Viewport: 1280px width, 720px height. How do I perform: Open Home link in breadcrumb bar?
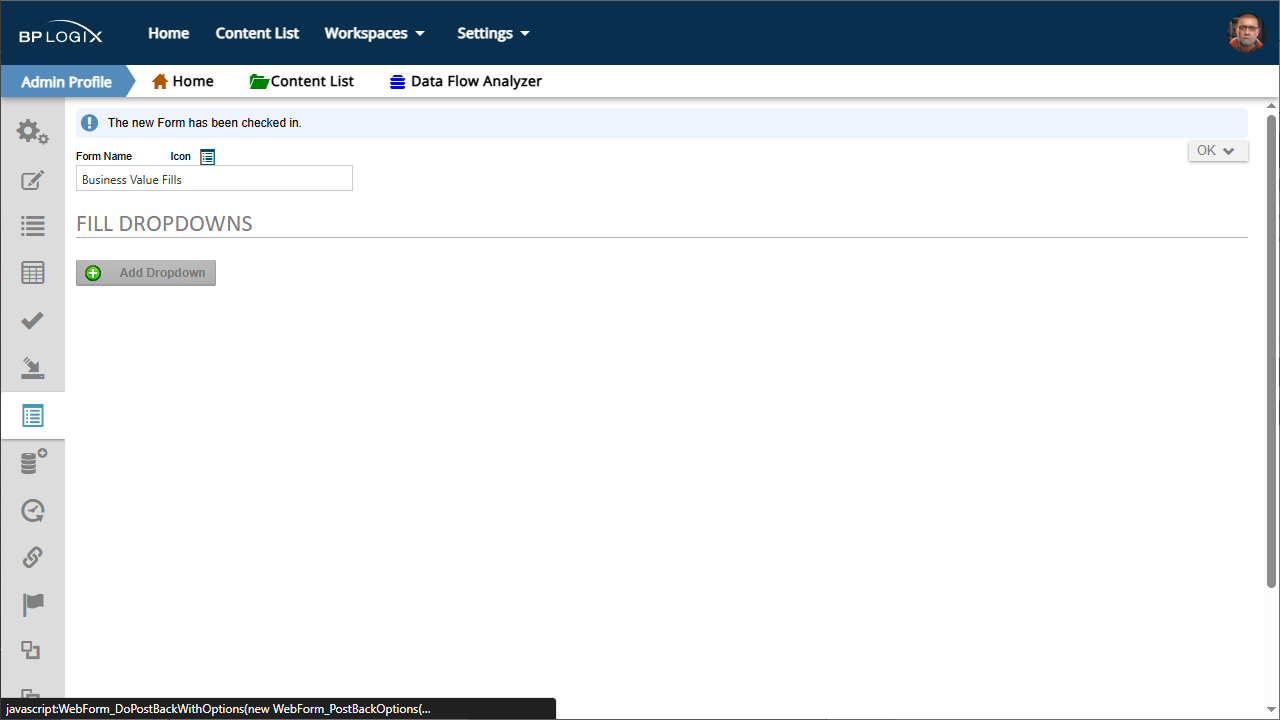(182, 81)
